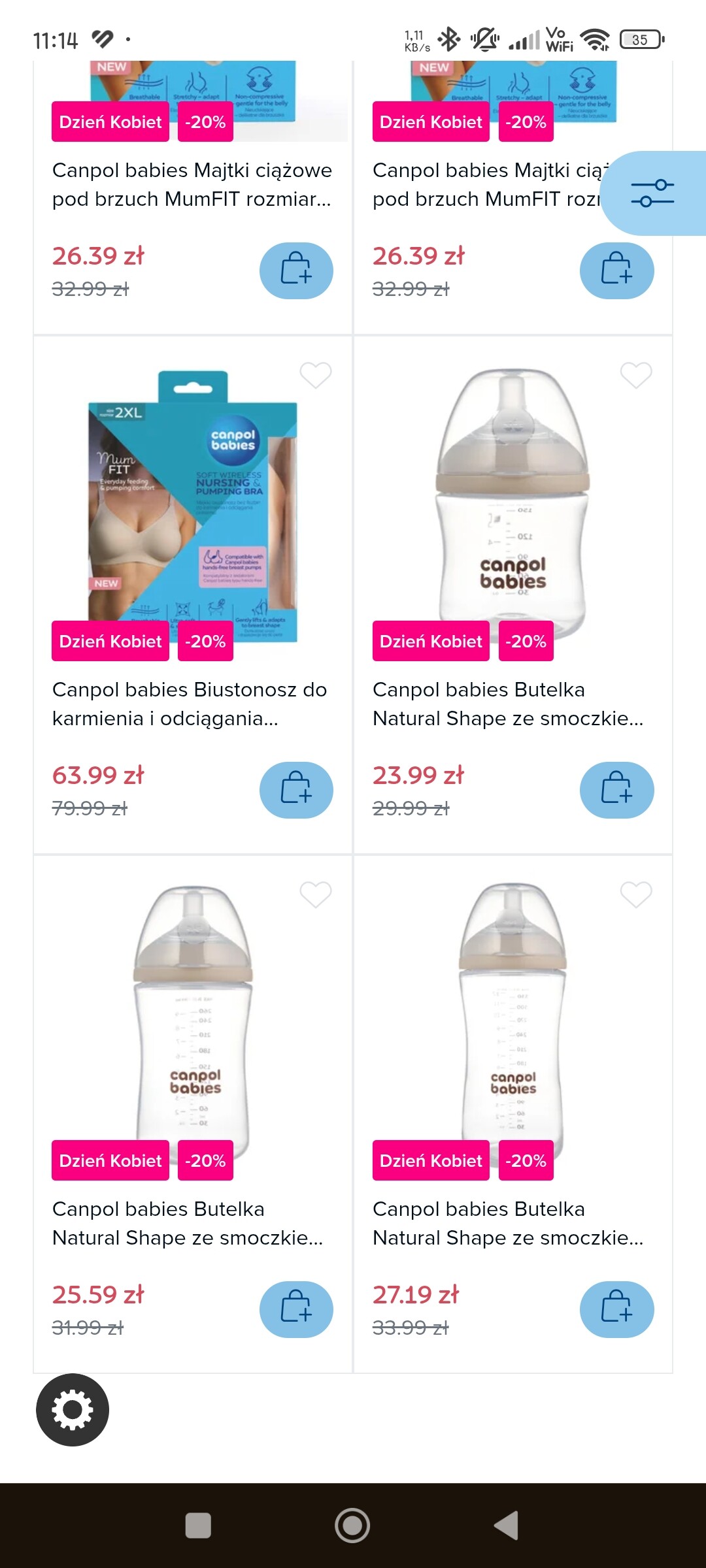Tap the -20% badge on 27.19 zł bottle
This screenshot has height=1568, width=706.
pyautogui.click(x=526, y=1160)
